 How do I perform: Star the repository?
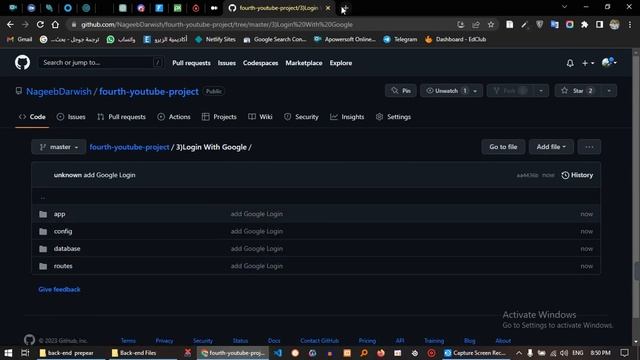coord(578,91)
